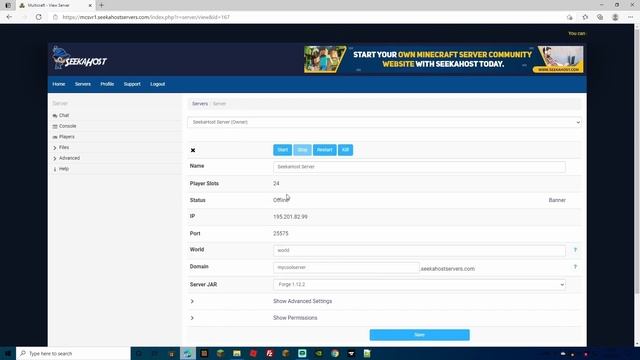Click the Domain input field
The height and width of the screenshot is (360, 640).
point(346,267)
